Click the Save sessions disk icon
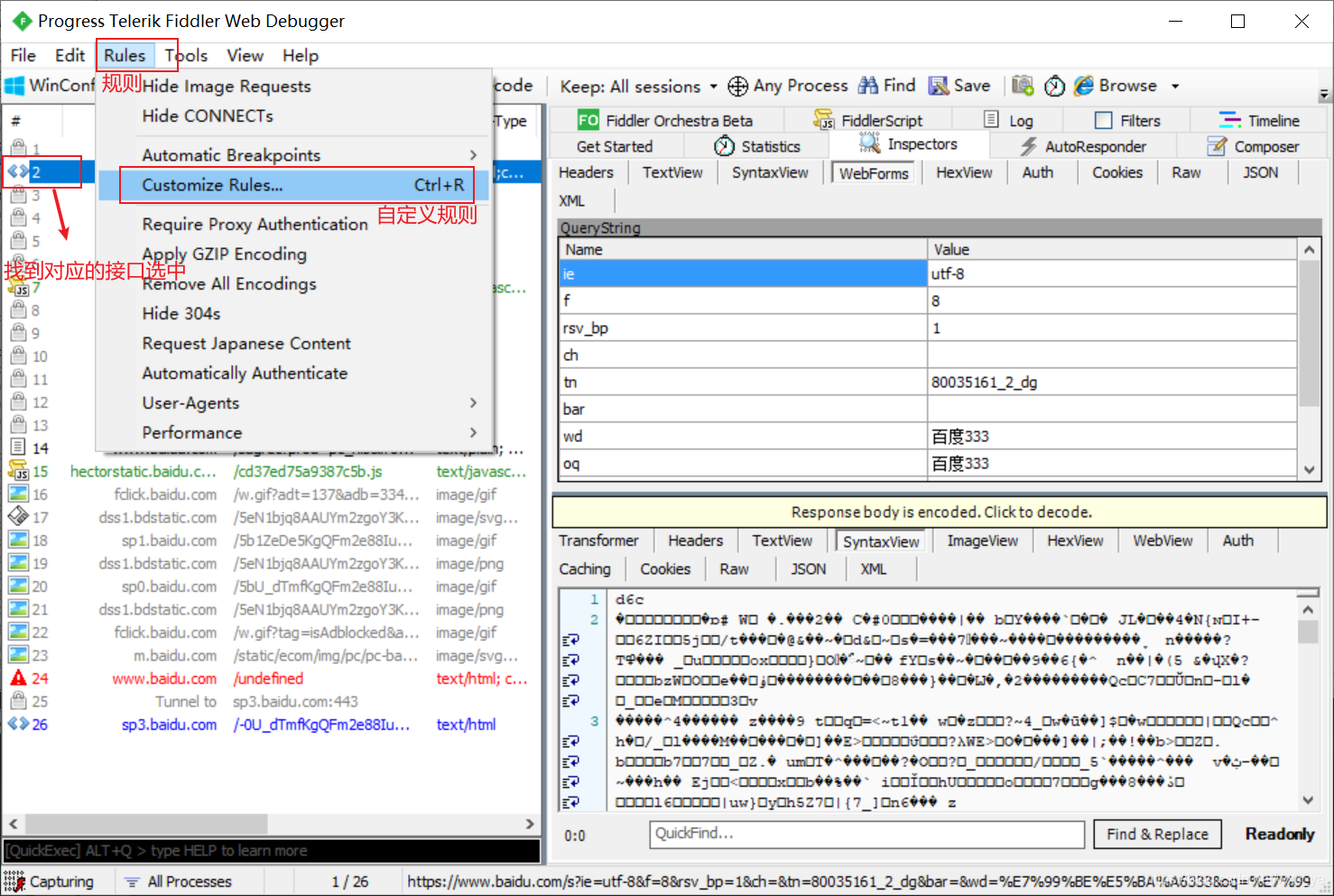 point(939,86)
